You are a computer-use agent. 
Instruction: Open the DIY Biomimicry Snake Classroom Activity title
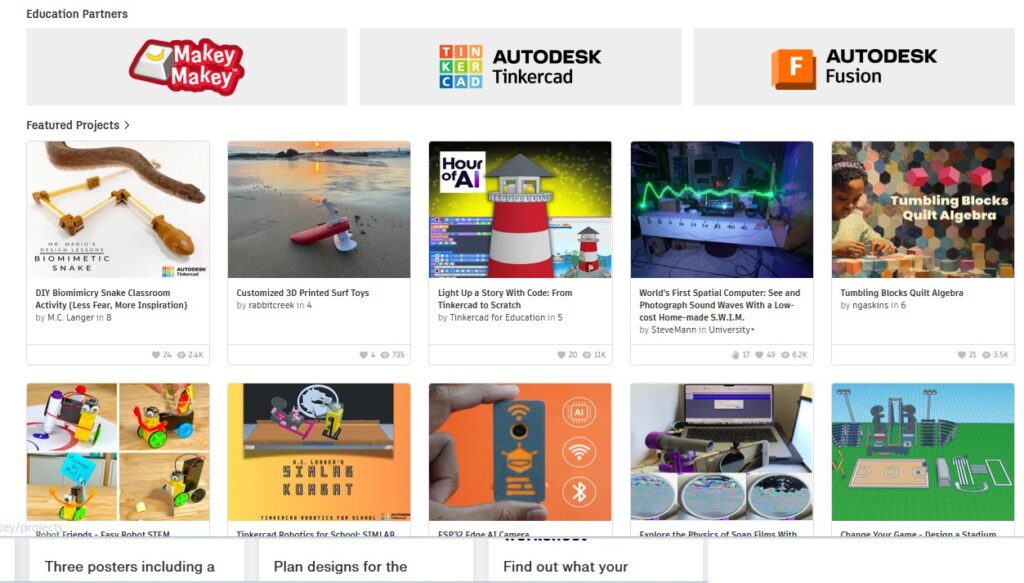(111, 299)
